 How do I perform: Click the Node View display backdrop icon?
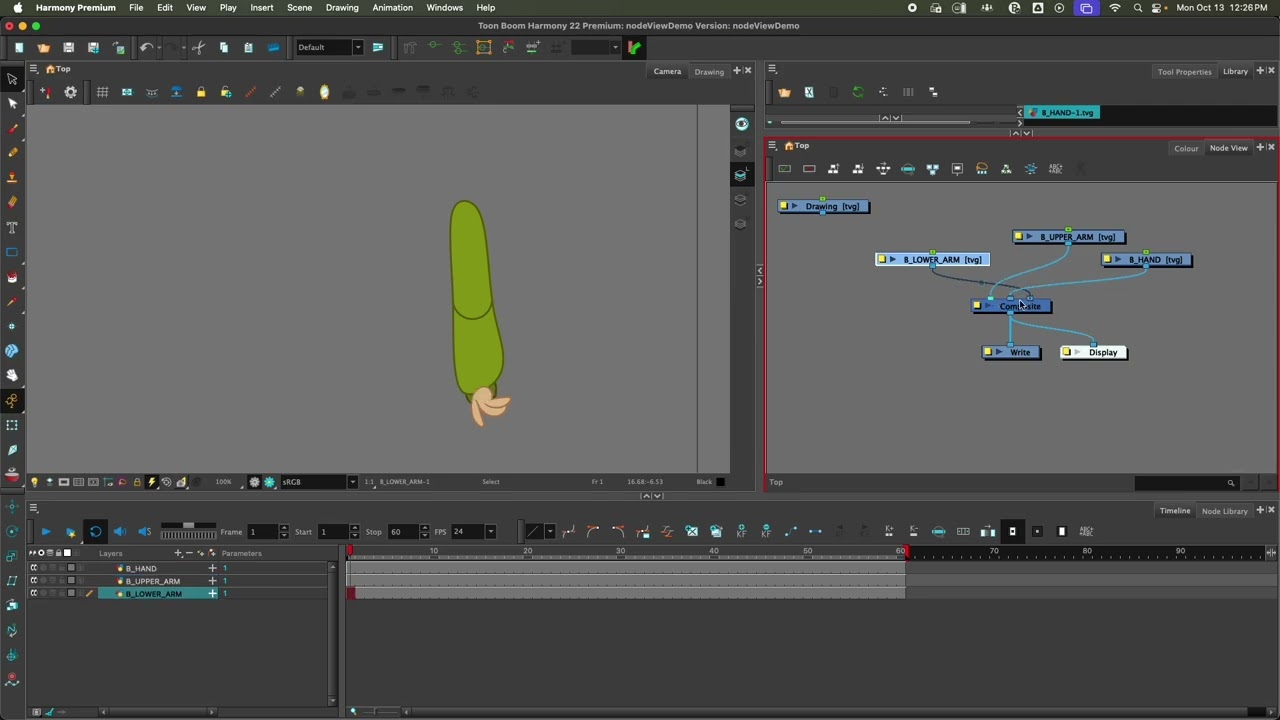pos(957,169)
